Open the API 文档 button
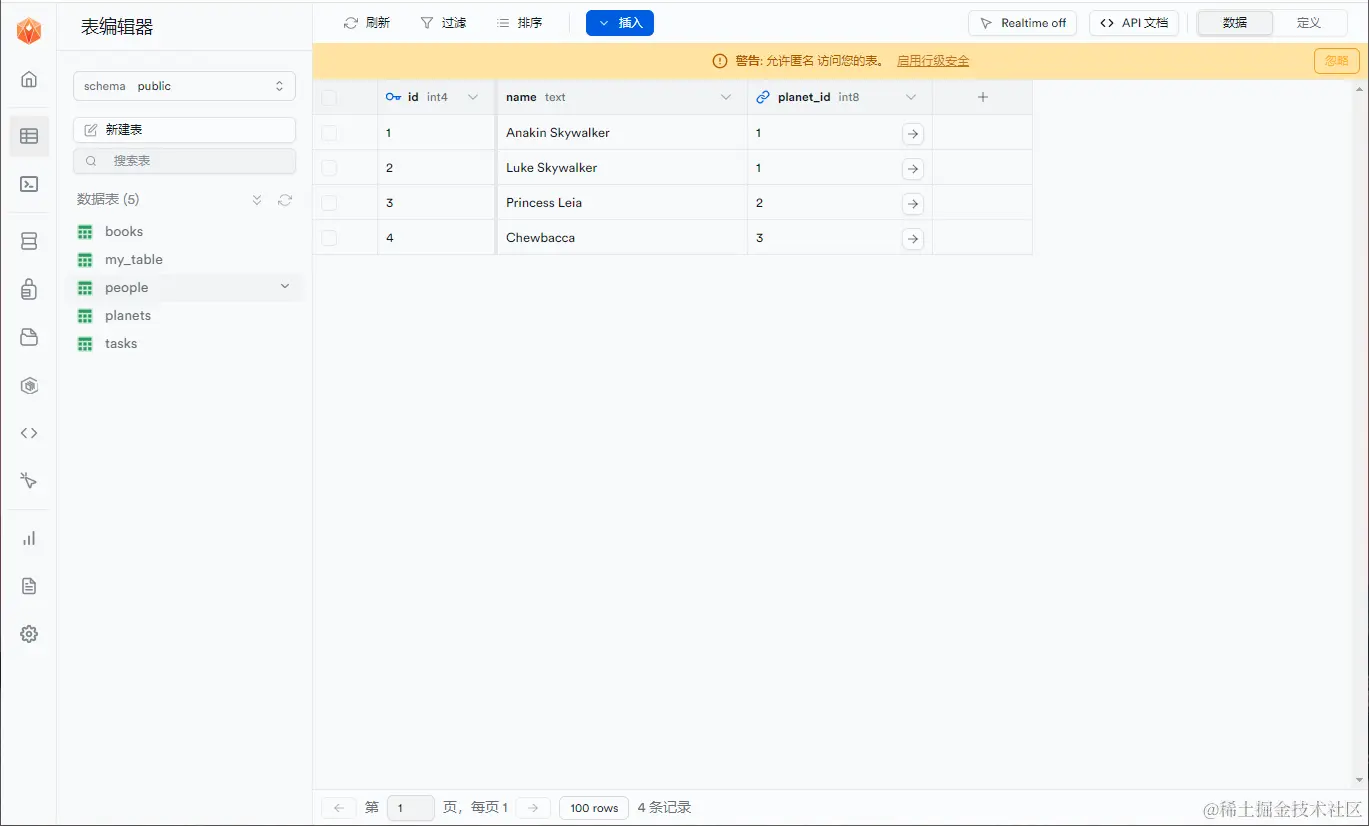This screenshot has height=826, width=1369. click(1134, 23)
